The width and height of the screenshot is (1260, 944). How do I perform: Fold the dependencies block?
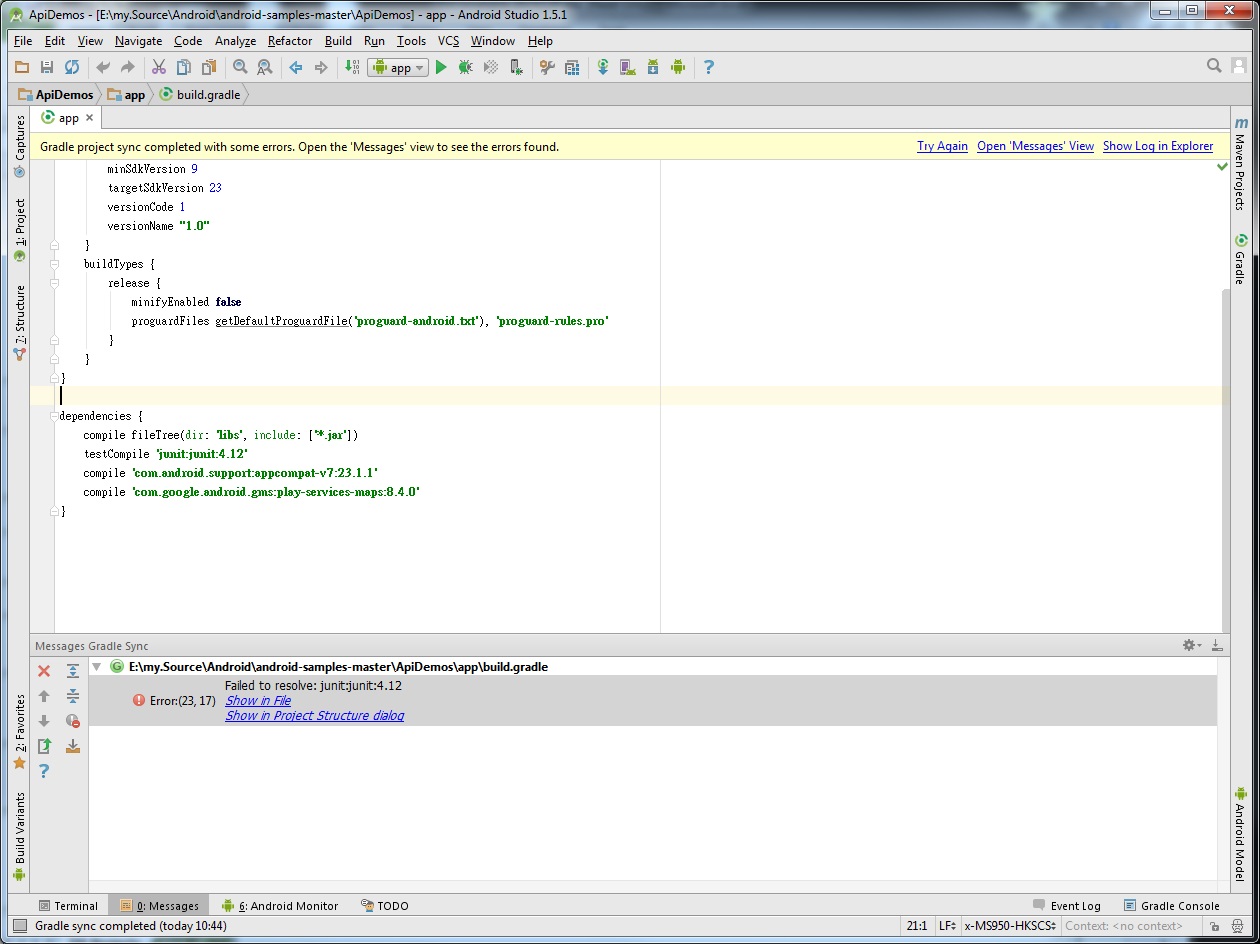click(x=55, y=416)
